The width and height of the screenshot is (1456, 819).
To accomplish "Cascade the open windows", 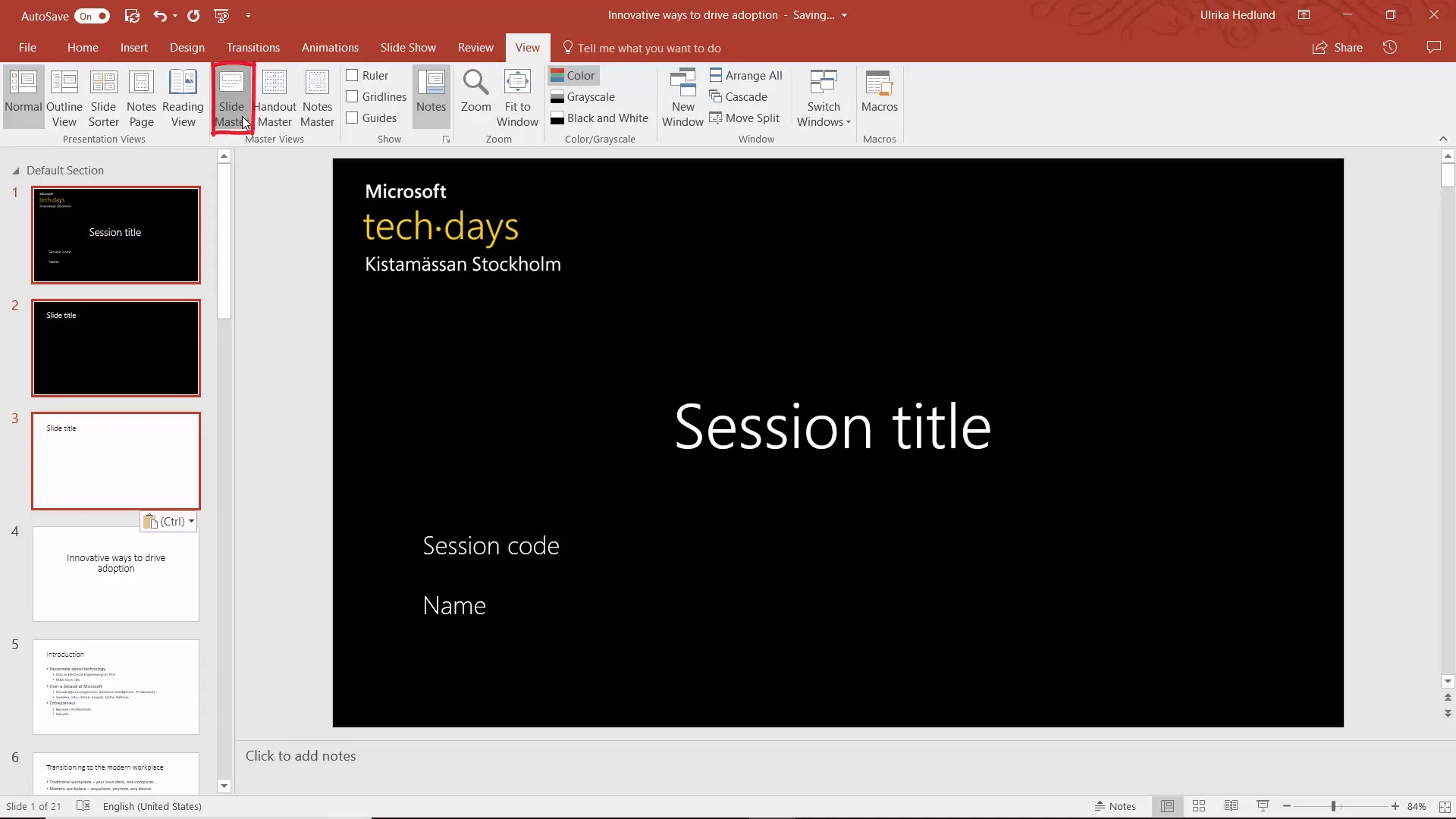I will [x=739, y=96].
